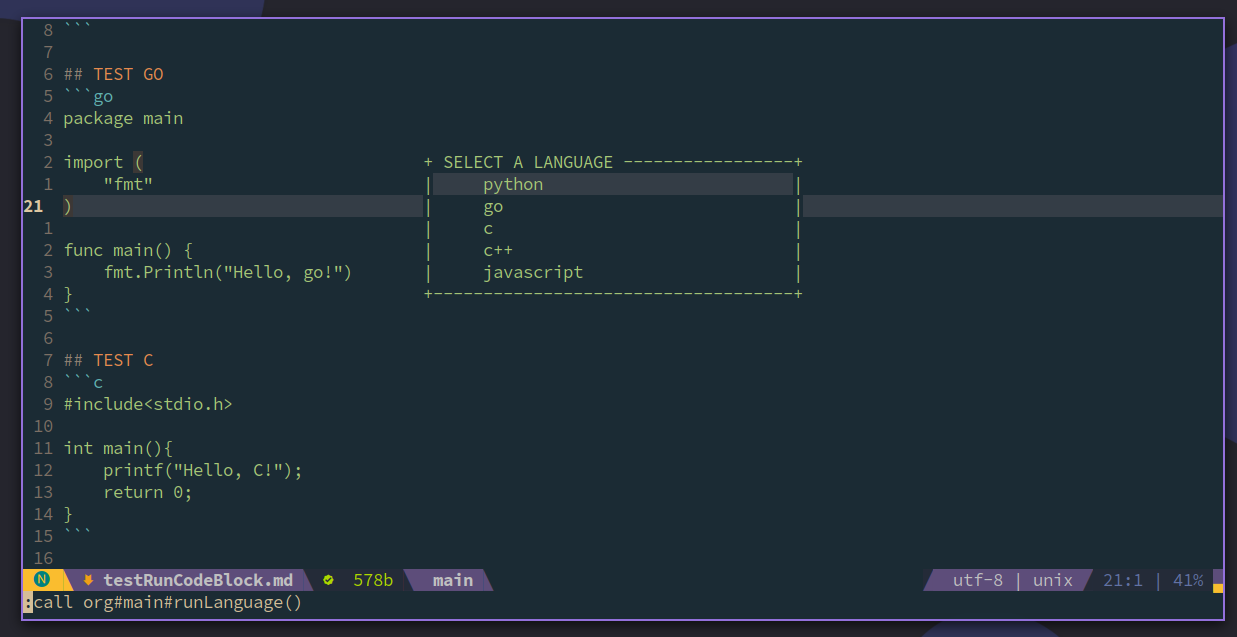Viewport: 1237px width, 637px height.
Task: Click the 21:1 cursor position indicator
Action: click(1123, 580)
